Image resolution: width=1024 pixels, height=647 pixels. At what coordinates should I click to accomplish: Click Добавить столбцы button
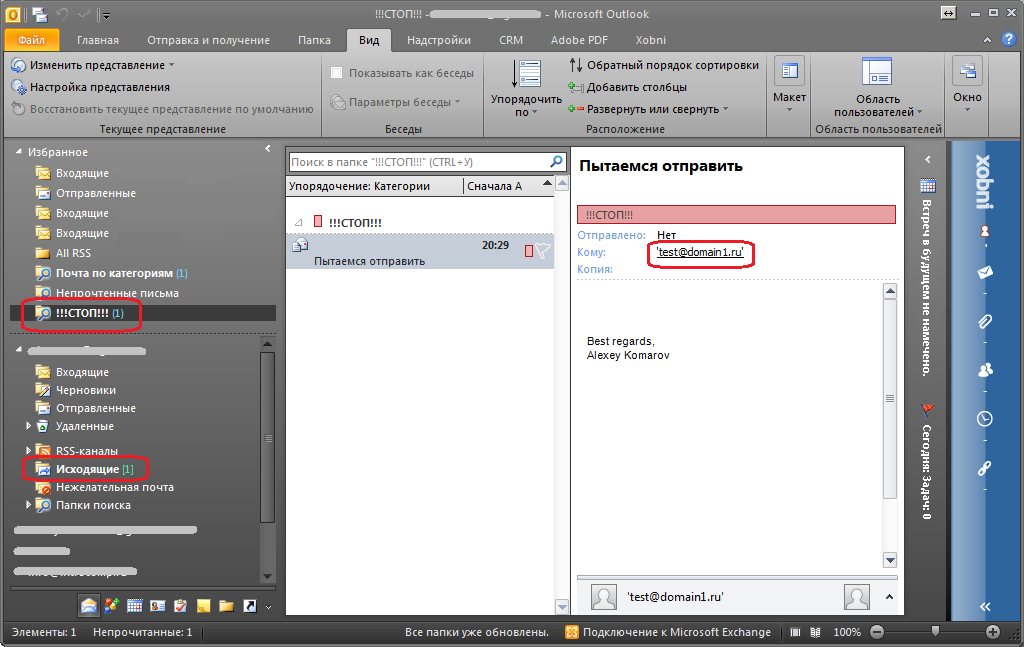[x=628, y=87]
